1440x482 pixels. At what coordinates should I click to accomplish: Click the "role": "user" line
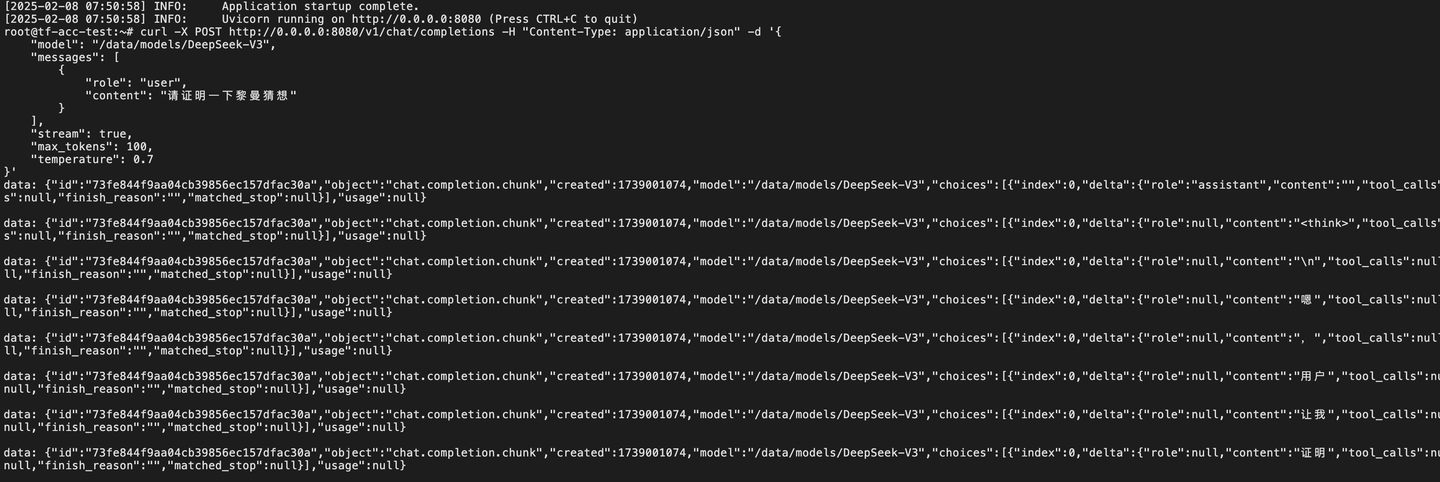[x=136, y=83]
